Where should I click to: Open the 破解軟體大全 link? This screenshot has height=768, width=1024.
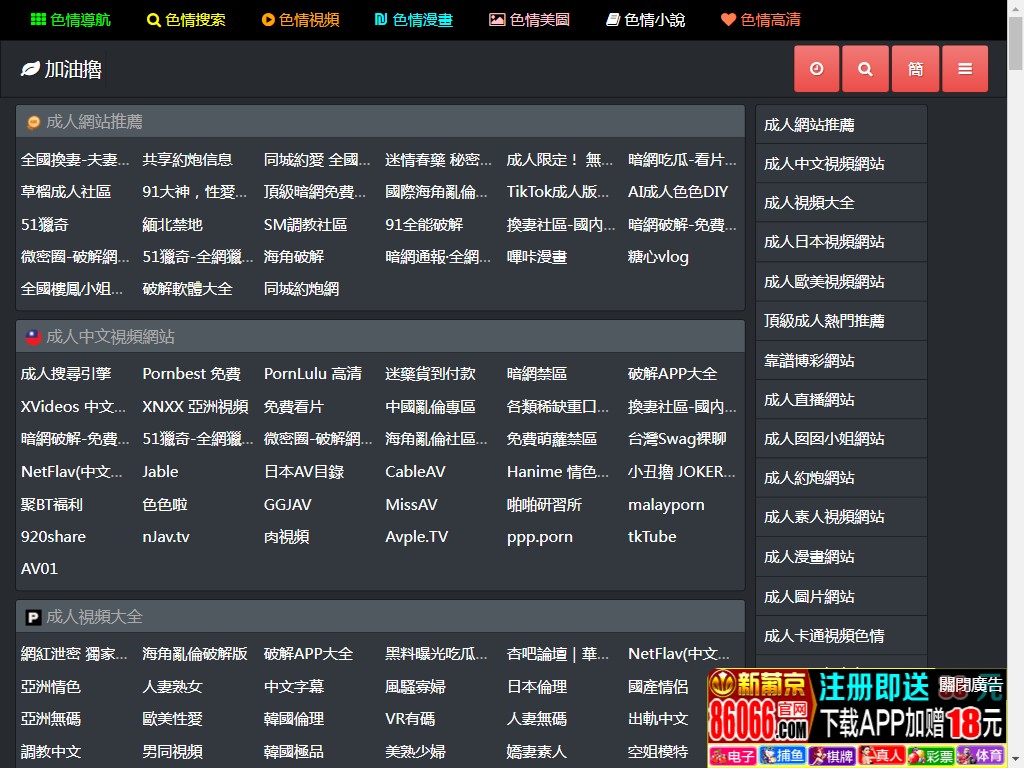coord(187,289)
